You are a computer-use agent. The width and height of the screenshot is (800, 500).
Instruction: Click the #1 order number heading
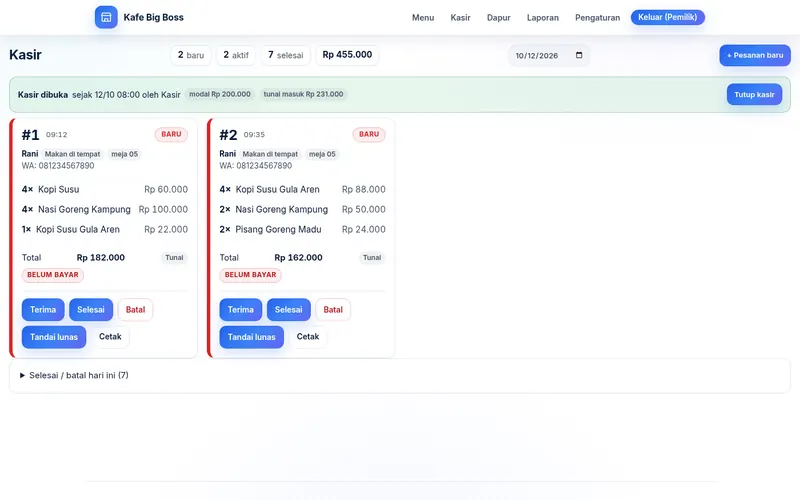30,135
